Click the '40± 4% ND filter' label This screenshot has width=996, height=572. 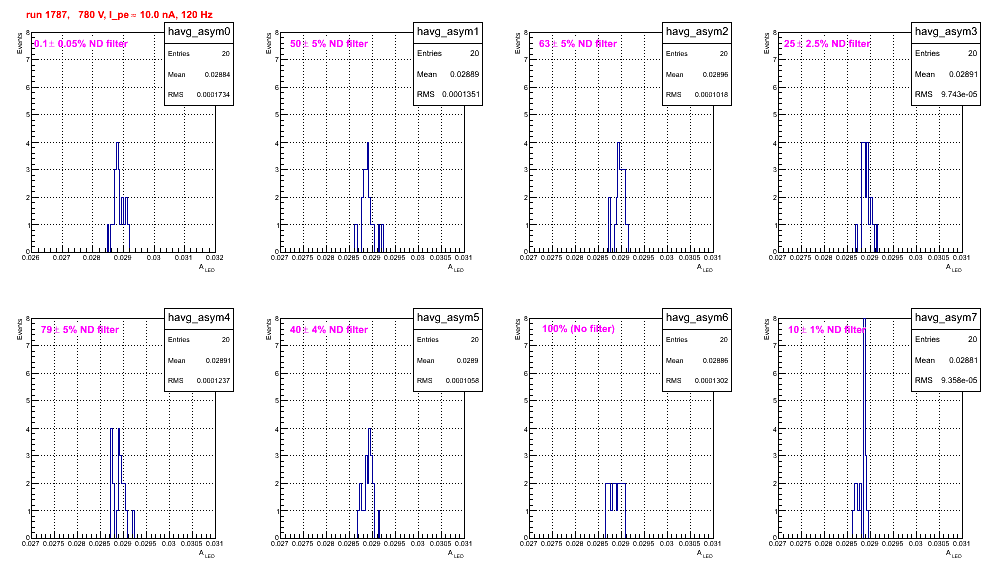(329, 330)
